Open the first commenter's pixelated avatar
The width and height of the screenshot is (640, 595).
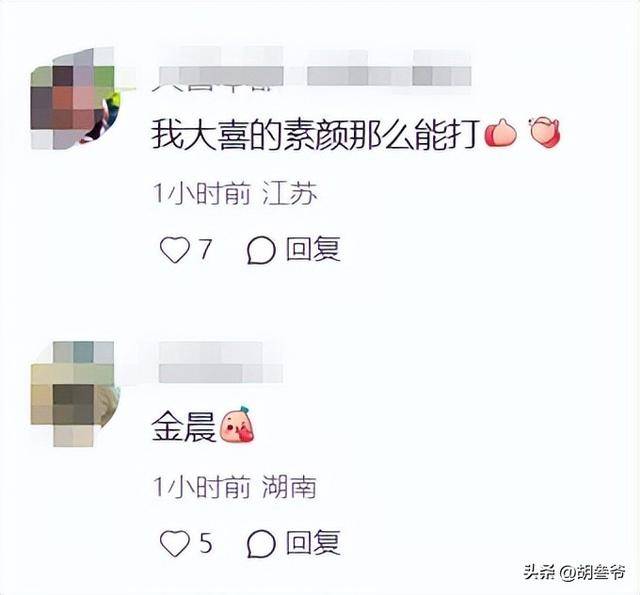pos(73,99)
